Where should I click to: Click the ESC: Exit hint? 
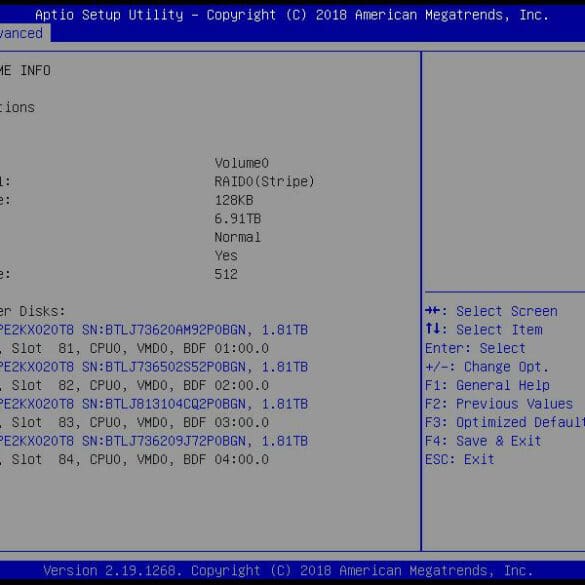[460, 459]
